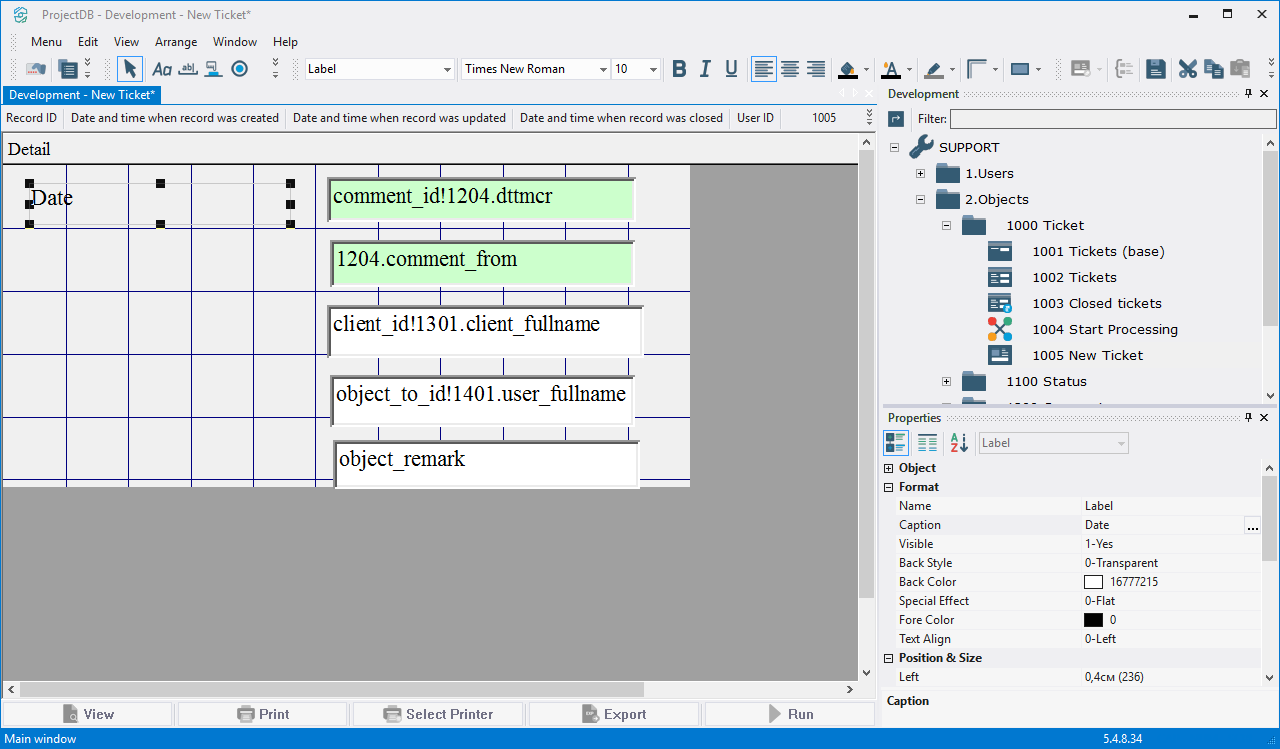Select the text box (abl) tool
Viewport: 1280px width, 749px height.
click(x=187, y=69)
